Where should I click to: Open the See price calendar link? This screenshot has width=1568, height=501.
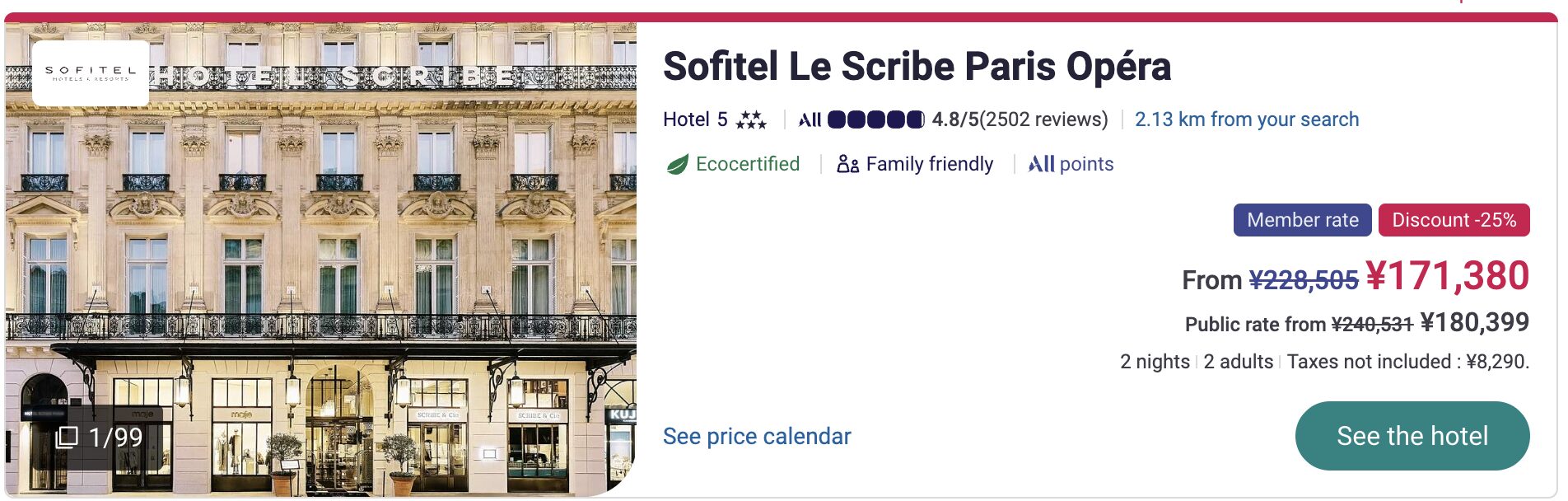[x=757, y=436]
